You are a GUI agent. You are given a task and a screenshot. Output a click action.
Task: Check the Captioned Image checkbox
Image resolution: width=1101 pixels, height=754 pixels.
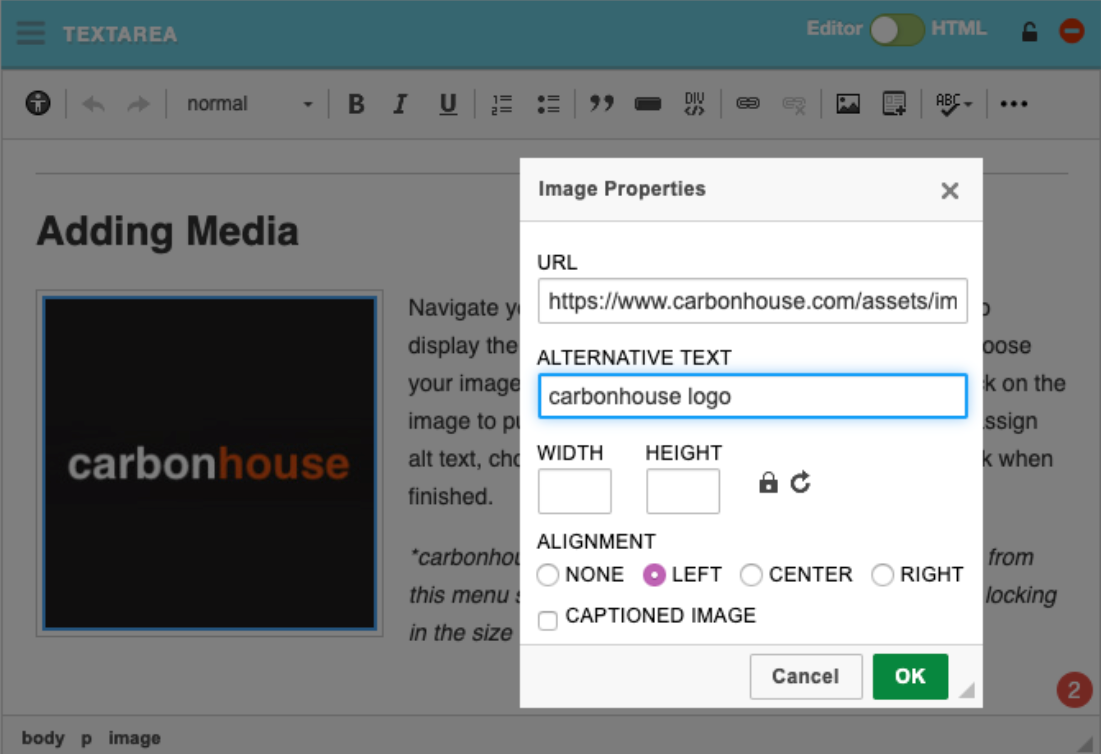(x=548, y=621)
